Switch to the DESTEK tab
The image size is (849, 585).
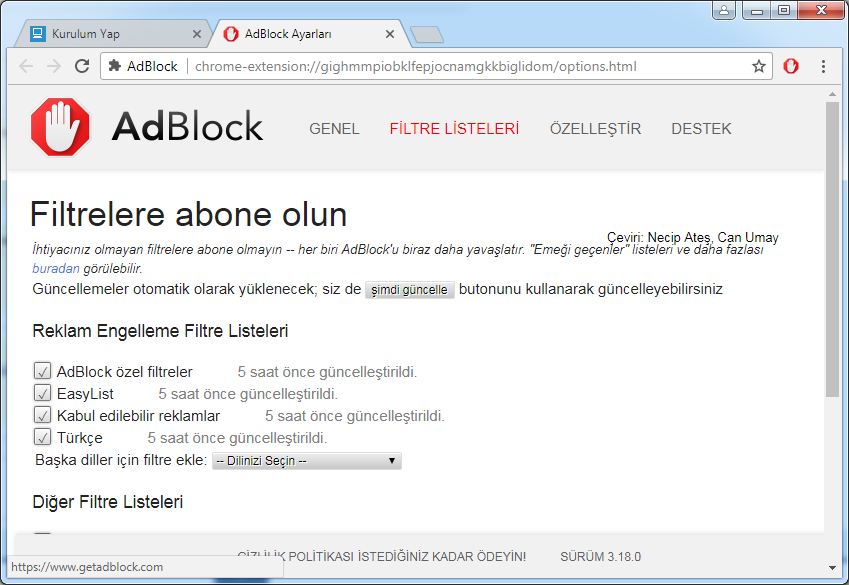tap(701, 129)
